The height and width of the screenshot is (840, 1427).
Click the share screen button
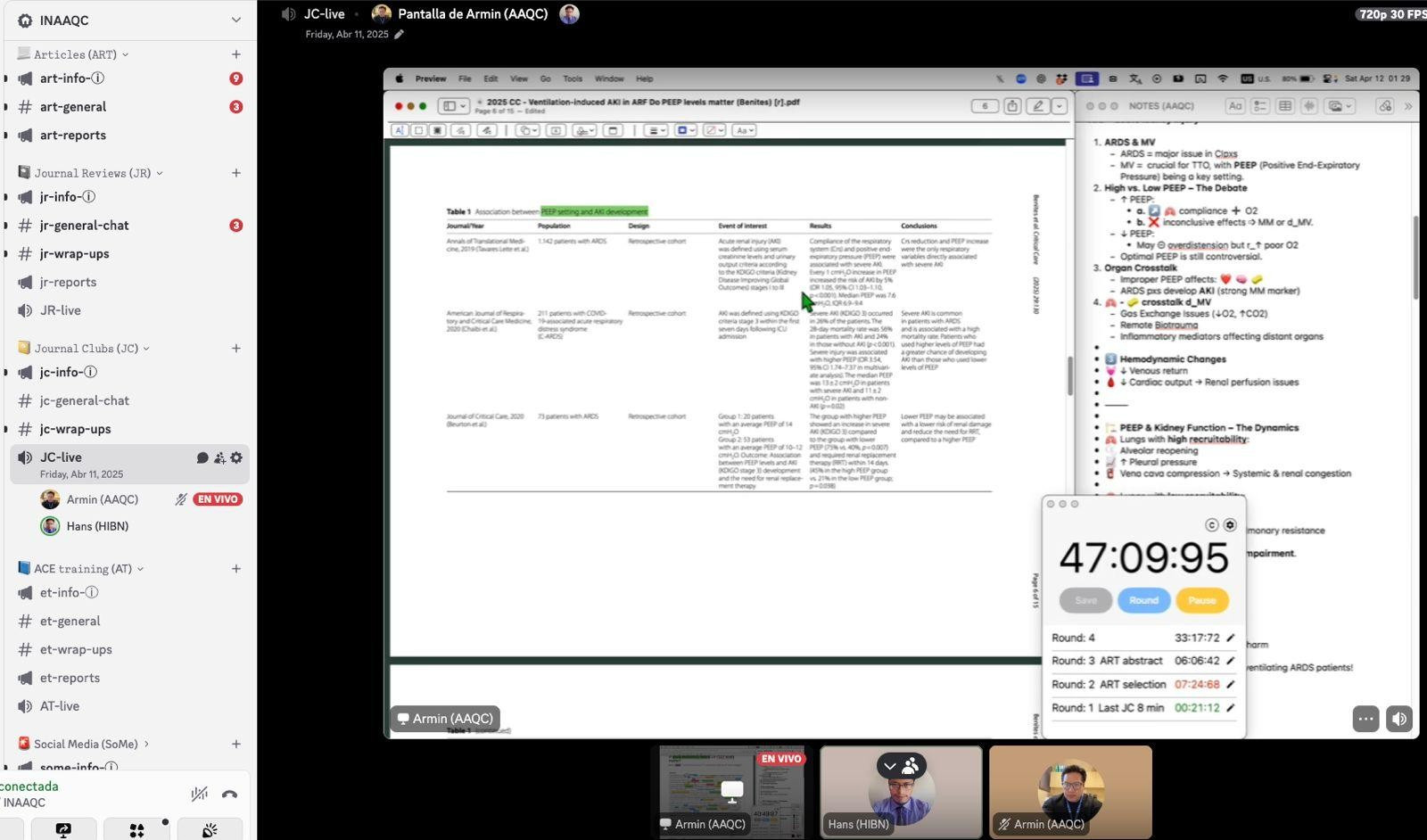click(63, 829)
